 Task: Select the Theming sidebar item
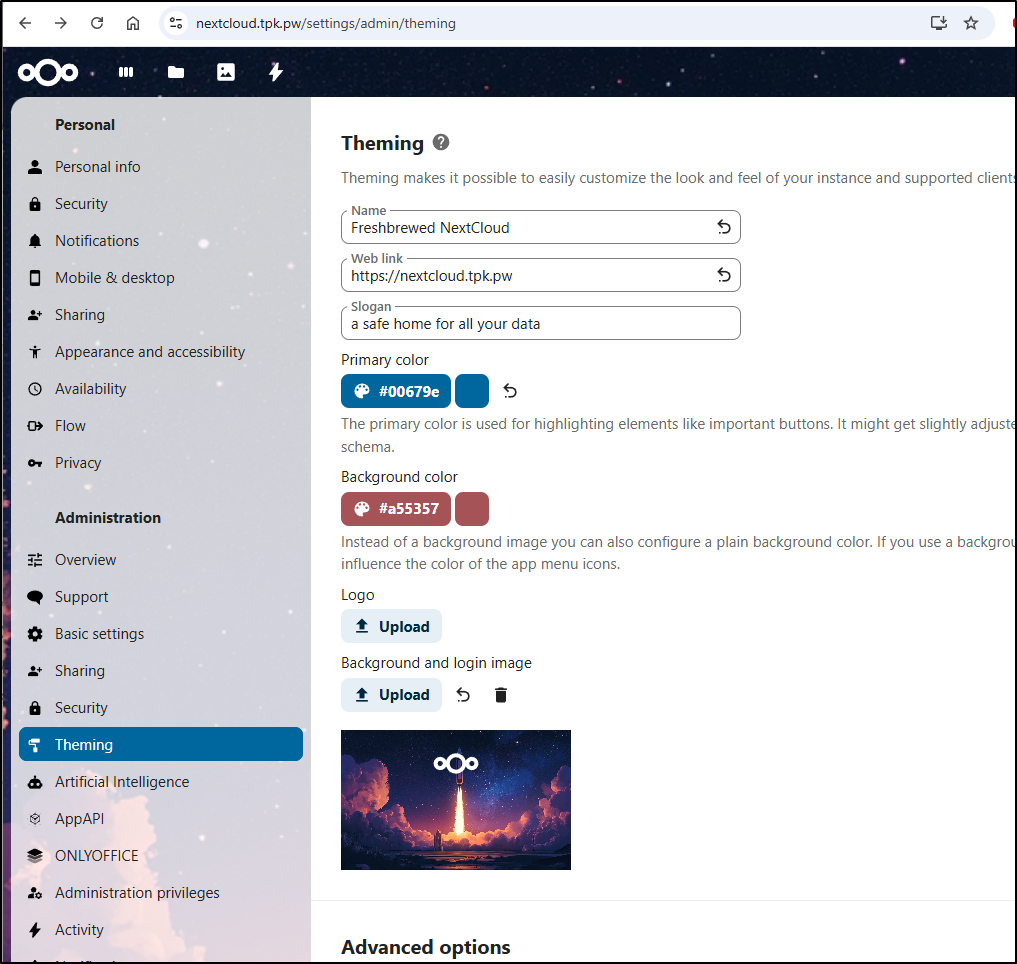point(161,744)
